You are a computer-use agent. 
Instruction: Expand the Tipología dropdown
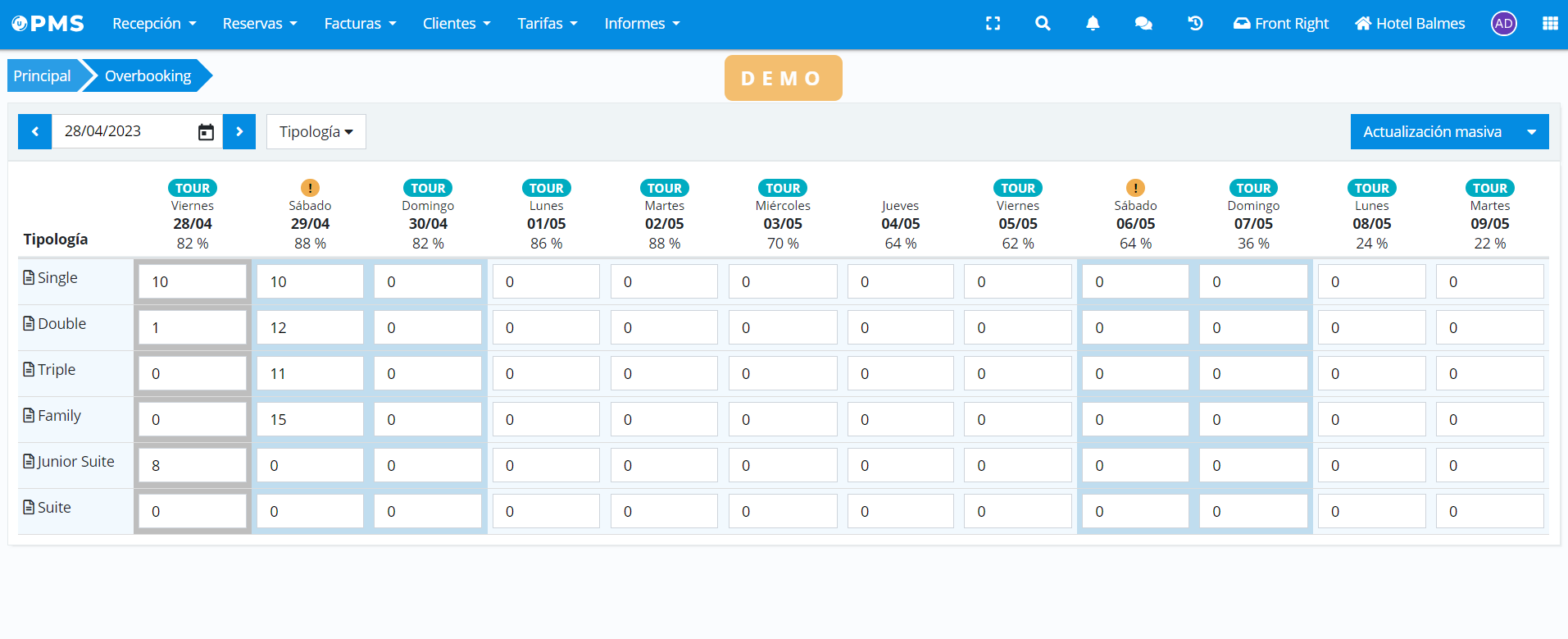click(316, 132)
